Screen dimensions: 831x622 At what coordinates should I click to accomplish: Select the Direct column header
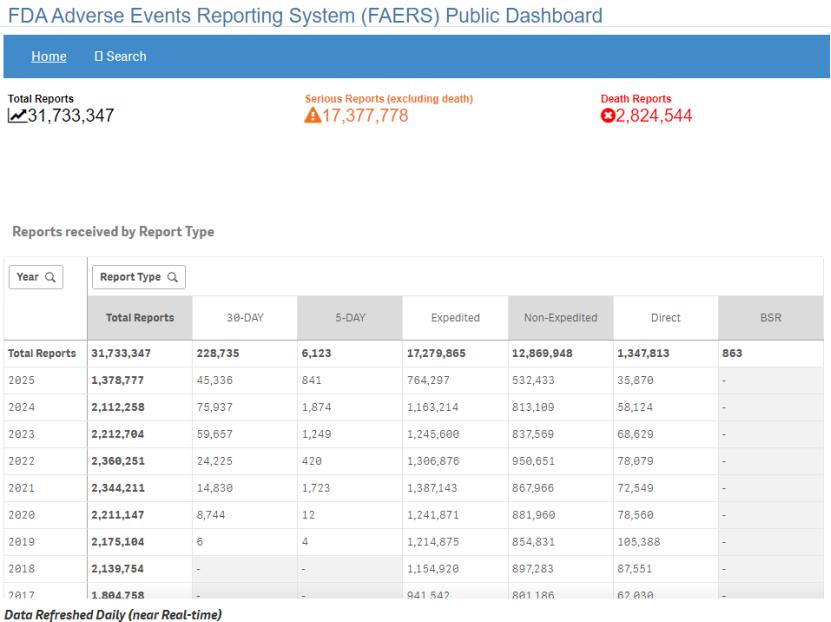click(666, 317)
